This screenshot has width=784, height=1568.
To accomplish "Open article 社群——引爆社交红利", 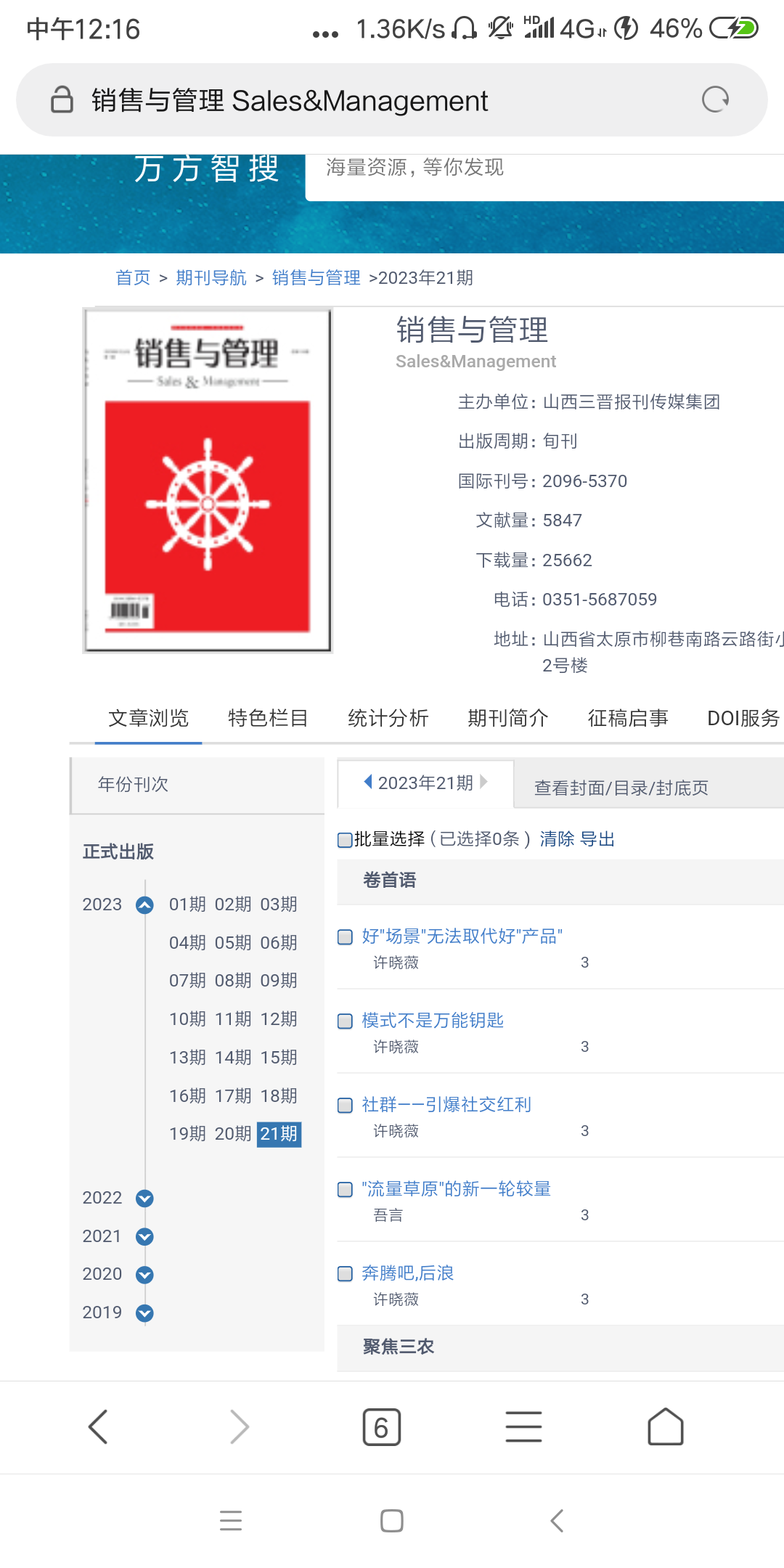I will (x=446, y=1105).
